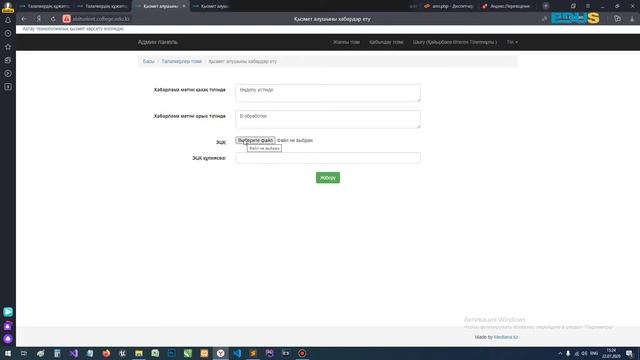Click the ENG keyboard language indicator
Image resolution: width=640 pixels, height=360 pixels.
(x=594, y=353)
